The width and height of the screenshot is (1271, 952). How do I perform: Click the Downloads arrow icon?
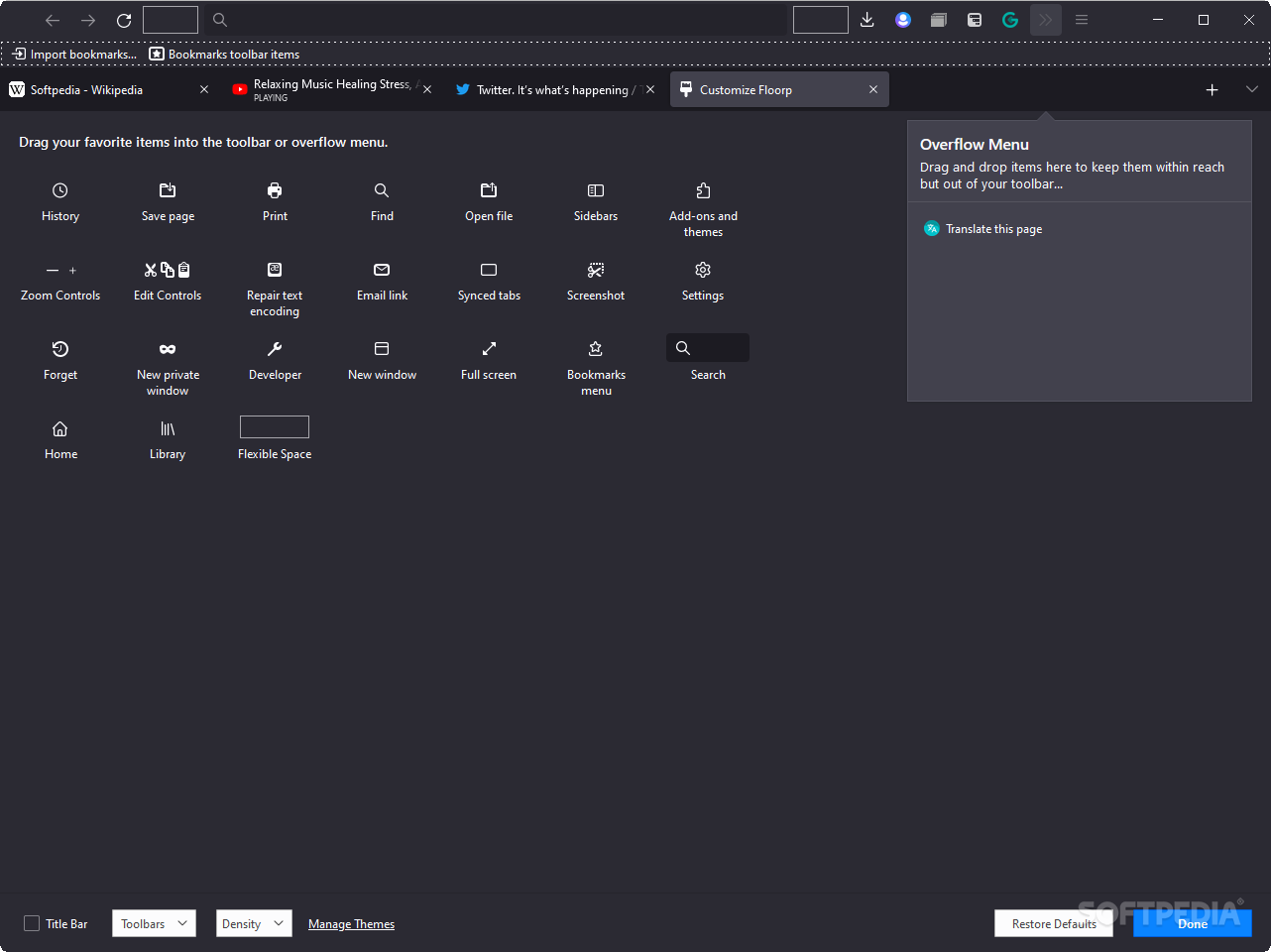(867, 20)
